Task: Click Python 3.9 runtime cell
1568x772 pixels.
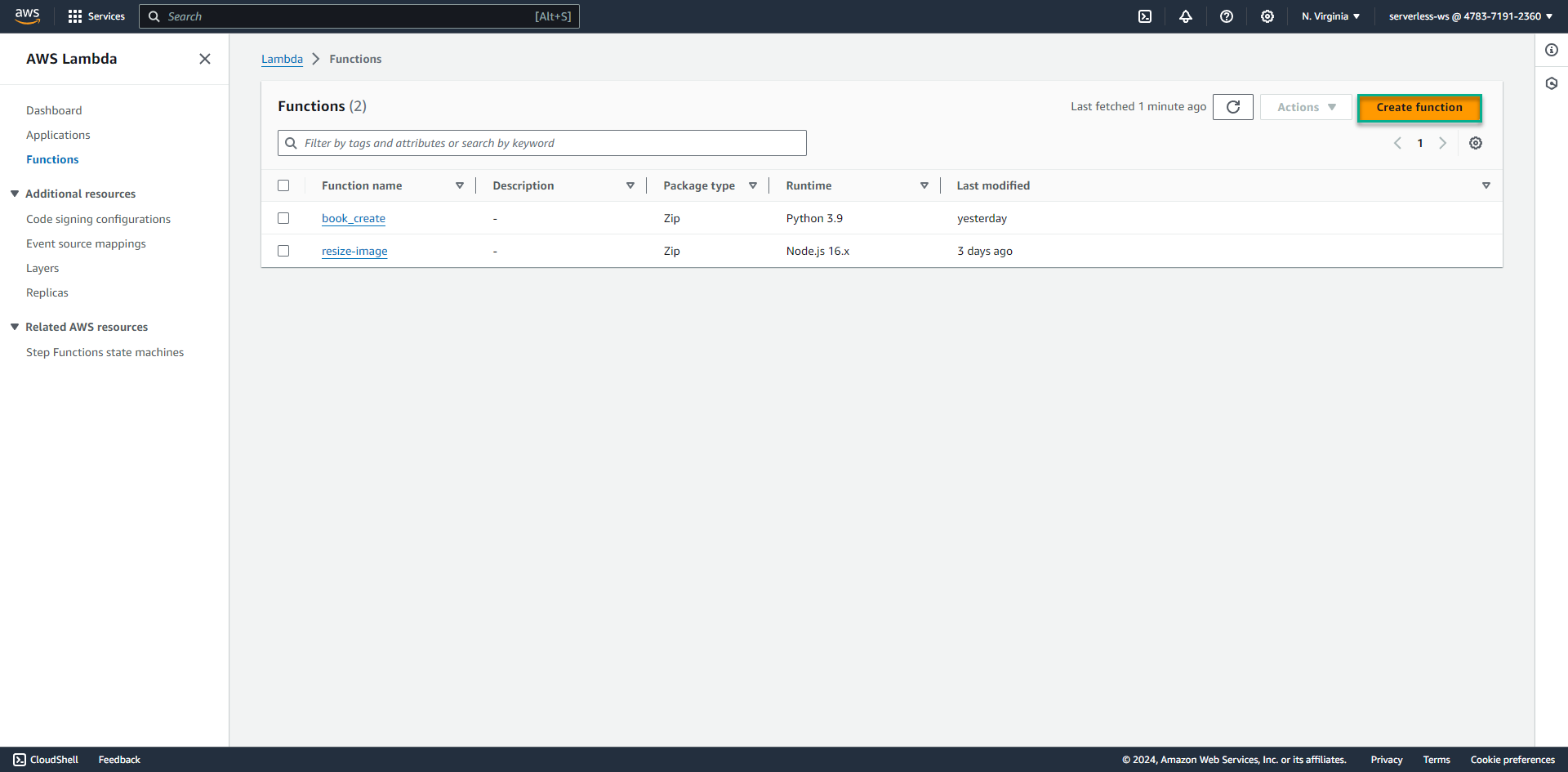Action: click(x=814, y=218)
